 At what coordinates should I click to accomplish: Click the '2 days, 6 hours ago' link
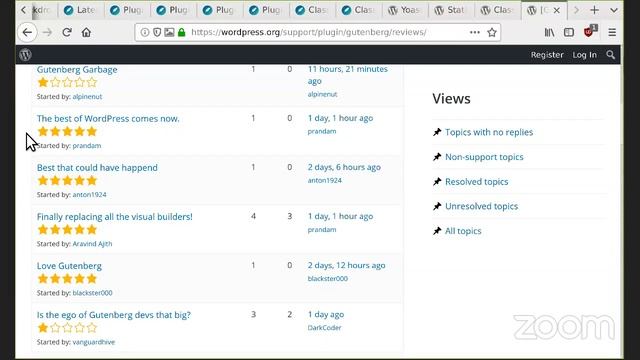344,167
